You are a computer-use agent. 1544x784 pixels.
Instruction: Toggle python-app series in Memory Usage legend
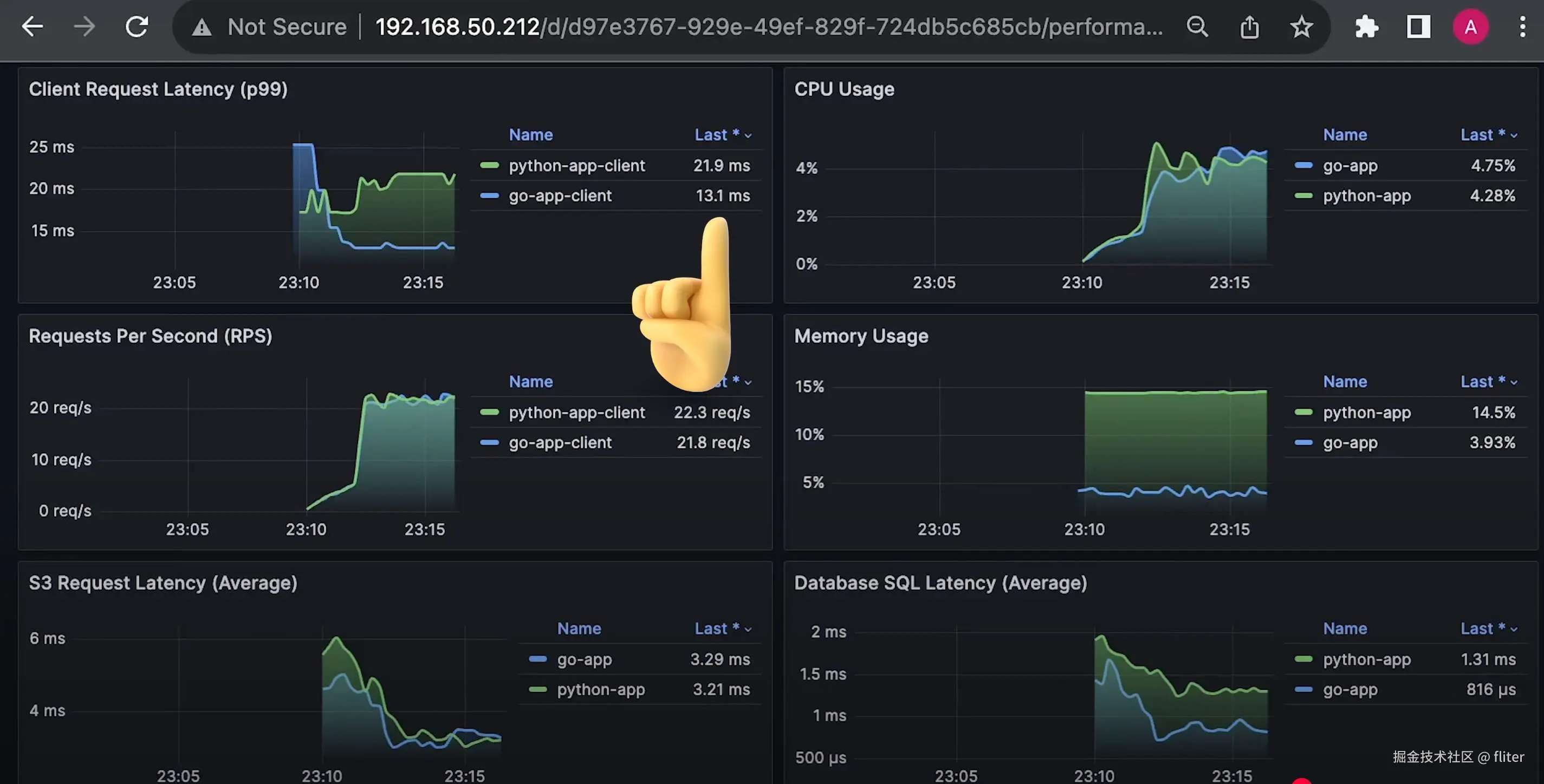[1367, 413]
